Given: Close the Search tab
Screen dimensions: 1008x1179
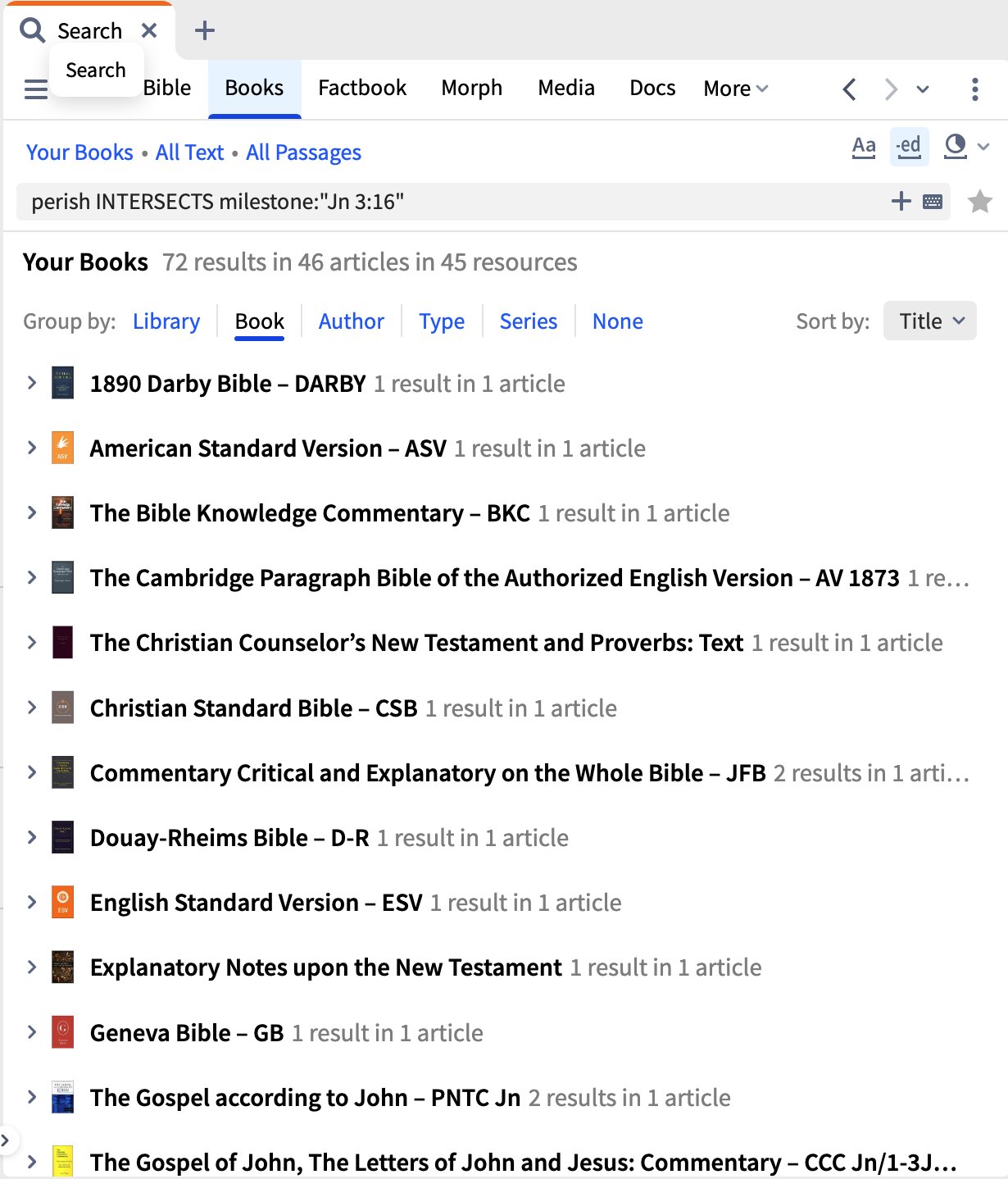Looking at the screenshot, I should pos(149,30).
